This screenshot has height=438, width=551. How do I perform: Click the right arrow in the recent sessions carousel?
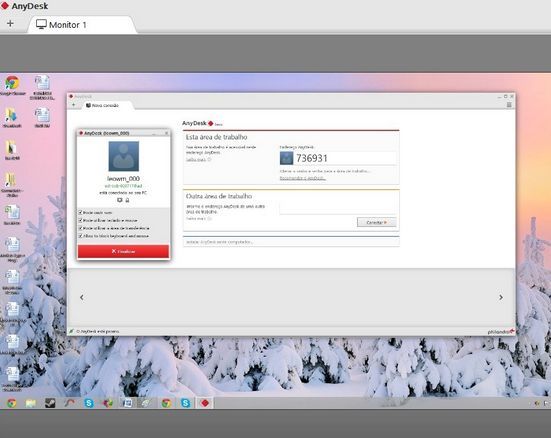[x=501, y=297]
